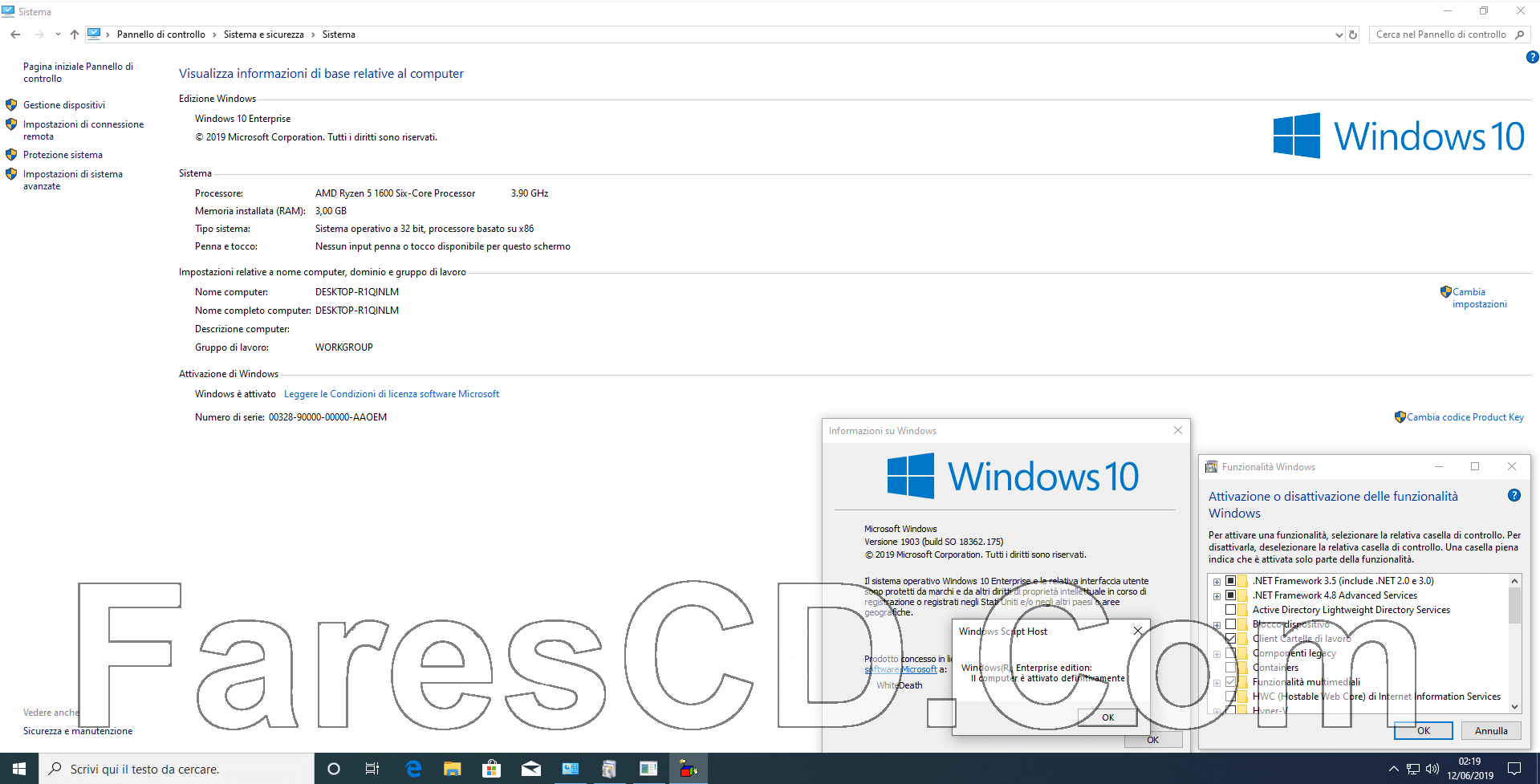Open Sicurezza e manutenzione link
The image size is (1540, 784).
[x=78, y=731]
